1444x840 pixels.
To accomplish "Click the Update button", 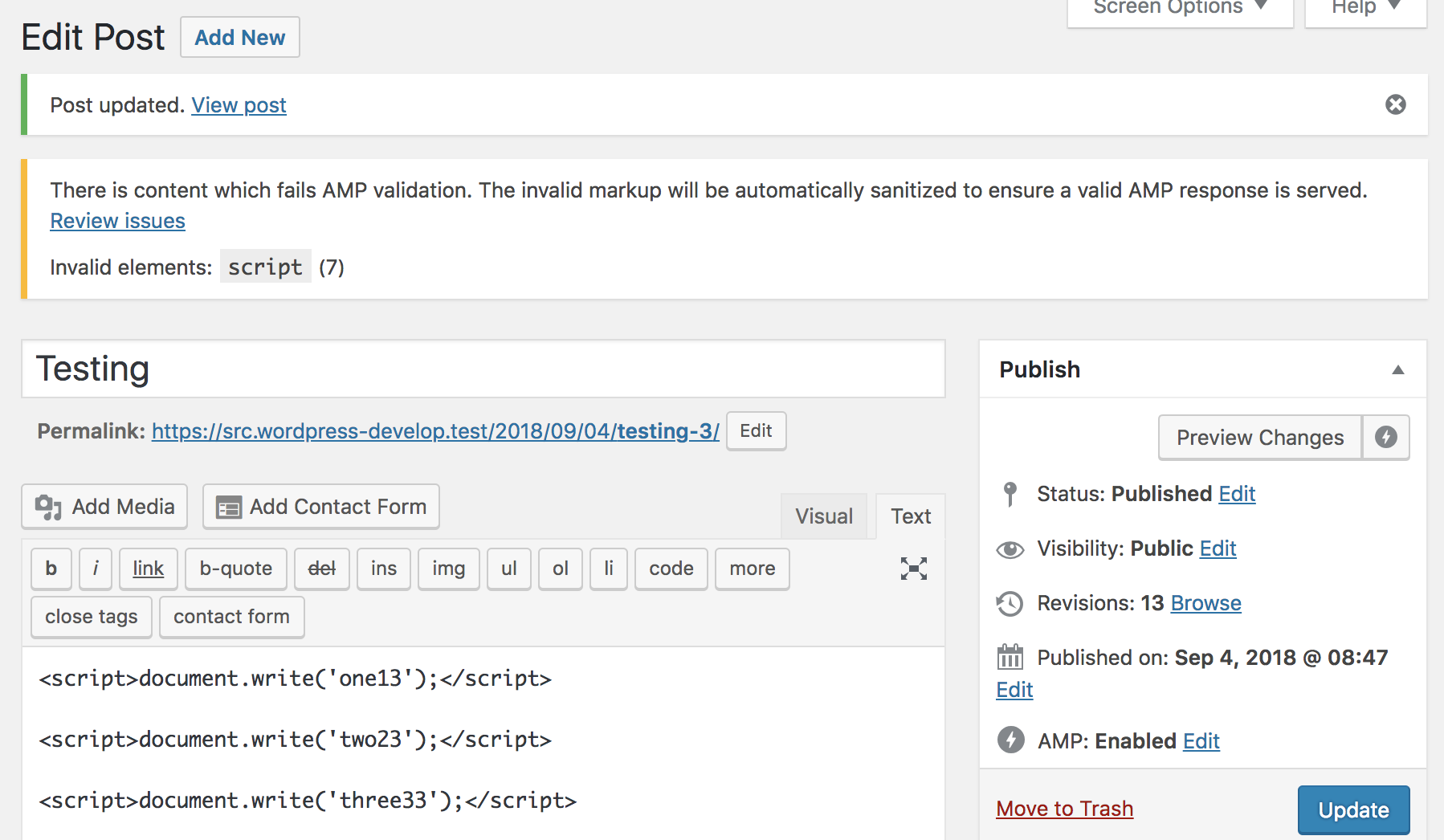I will [x=1354, y=810].
